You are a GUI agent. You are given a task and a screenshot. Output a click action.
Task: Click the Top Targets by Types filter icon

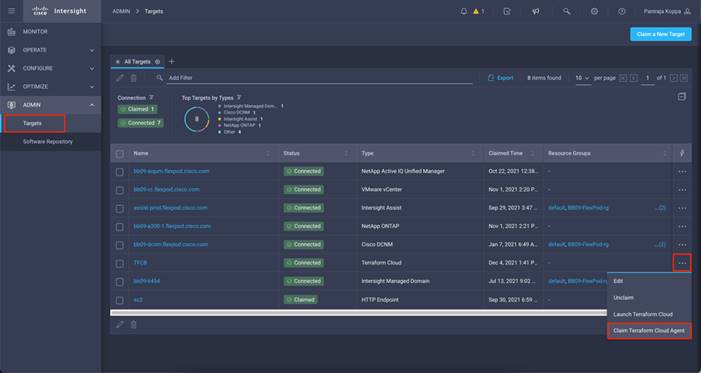(x=239, y=97)
